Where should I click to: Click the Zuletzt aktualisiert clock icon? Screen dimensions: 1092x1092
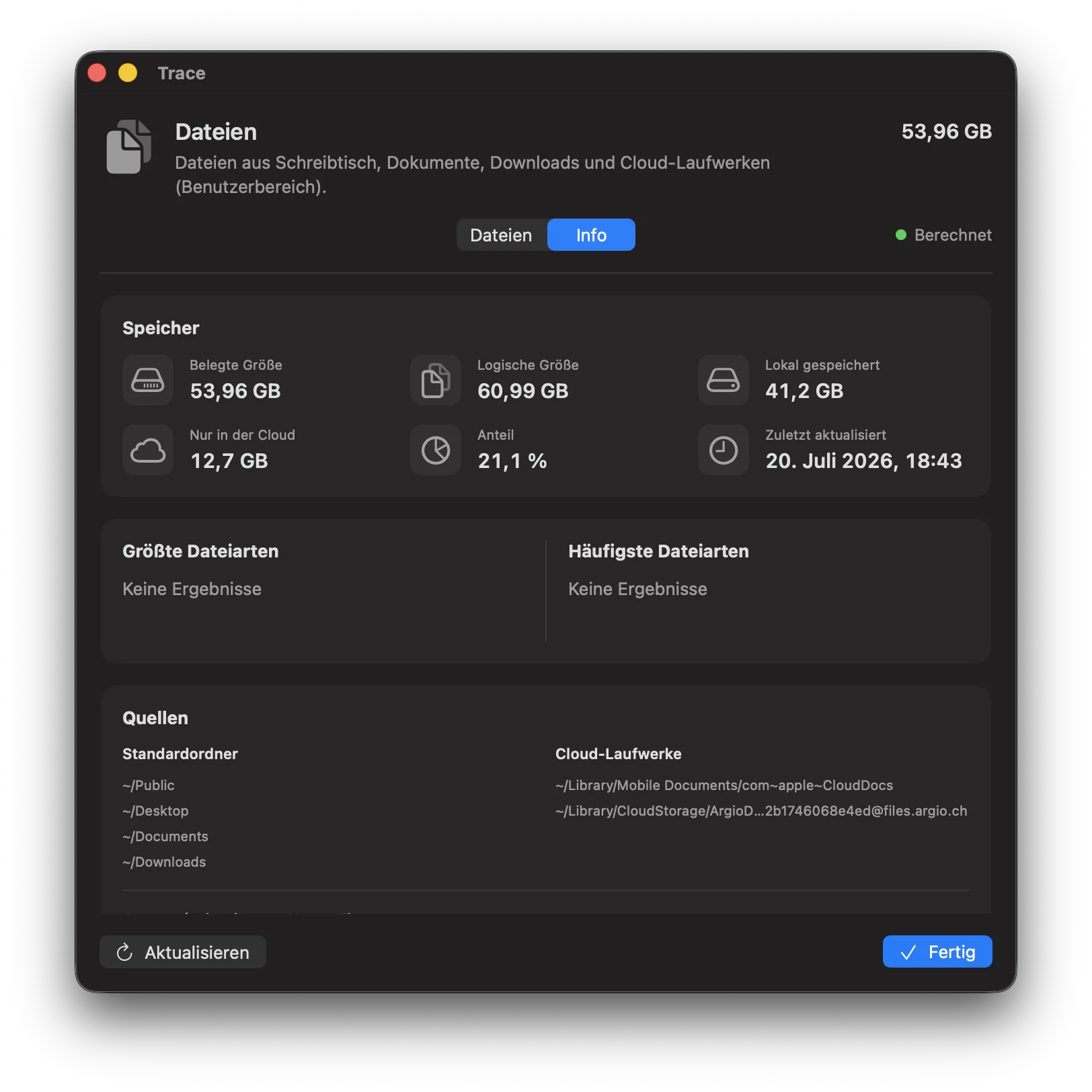coord(724,450)
